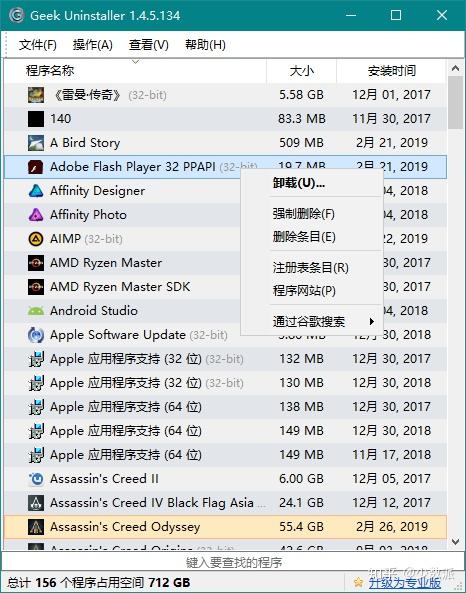466x593 pixels.
Task: Sort by the 大小 column header
Action: click(x=301, y=71)
